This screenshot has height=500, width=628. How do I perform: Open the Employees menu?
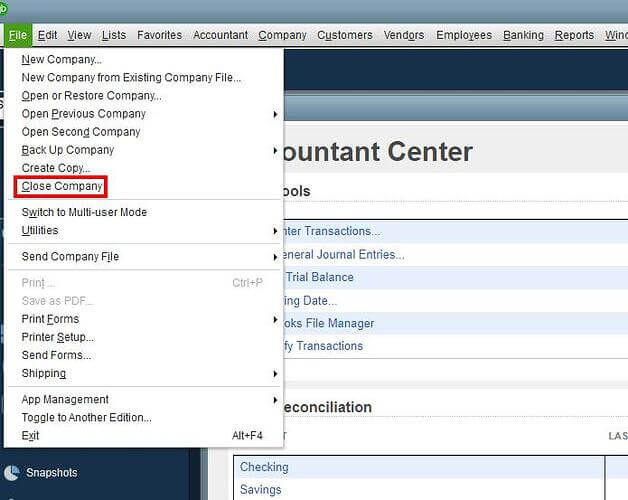tap(464, 35)
